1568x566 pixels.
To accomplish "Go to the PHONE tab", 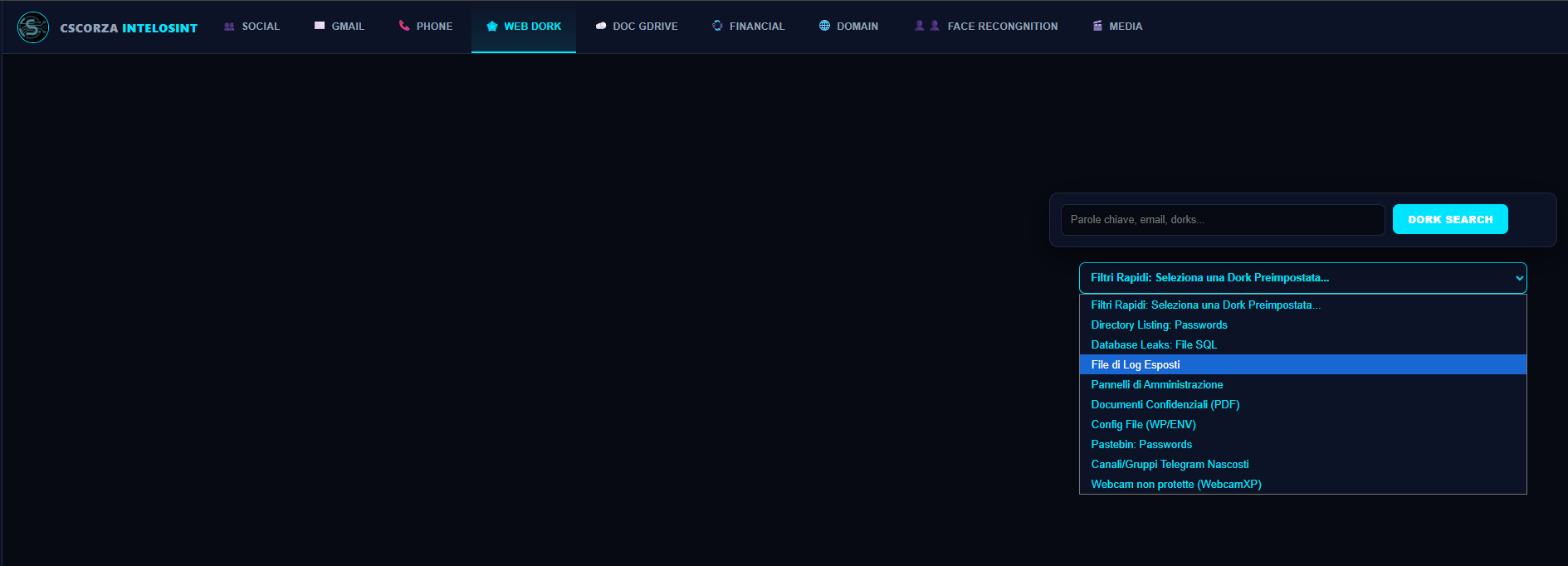I will coord(426,27).
